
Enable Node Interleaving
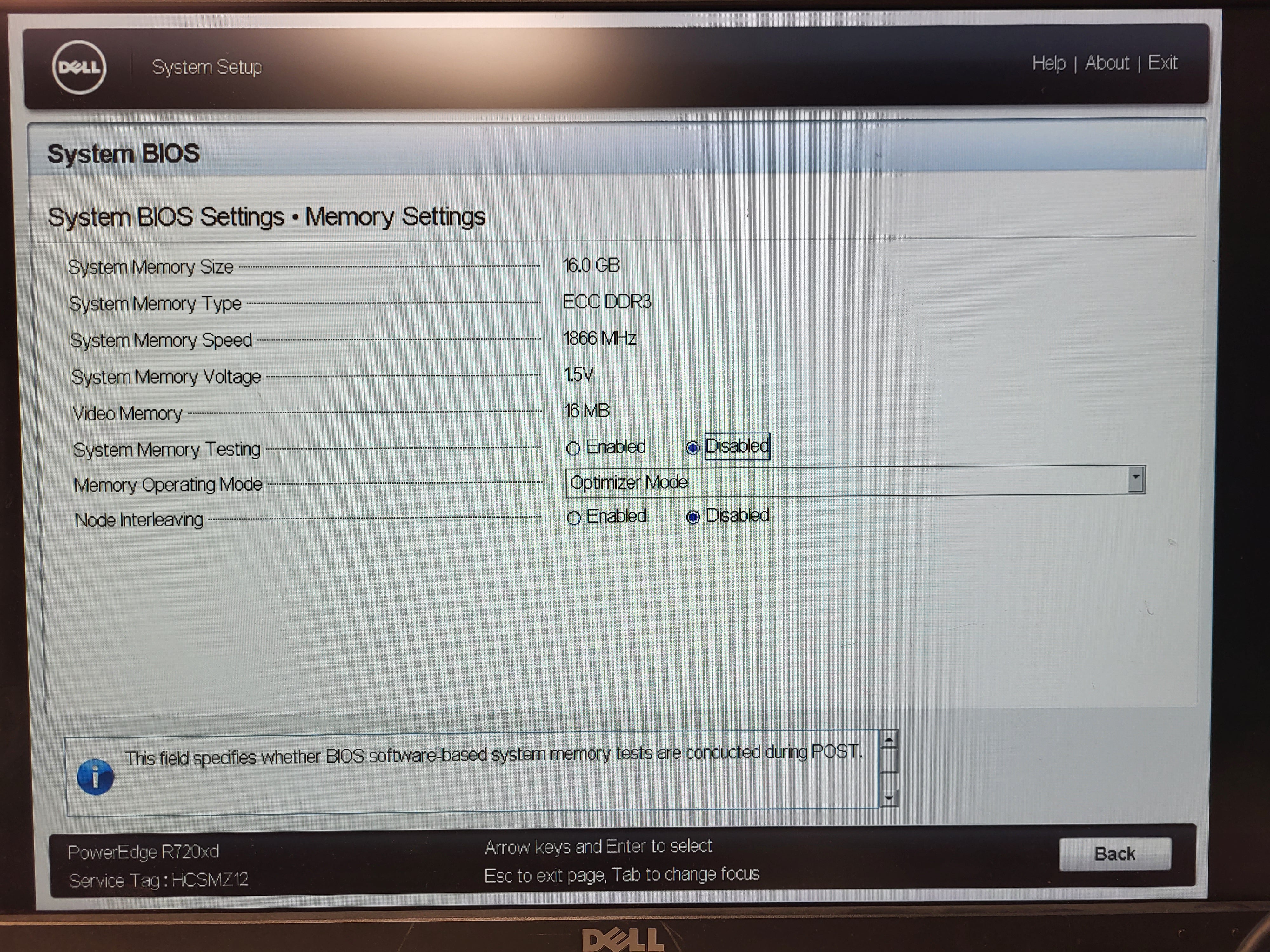[x=574, y=518]
